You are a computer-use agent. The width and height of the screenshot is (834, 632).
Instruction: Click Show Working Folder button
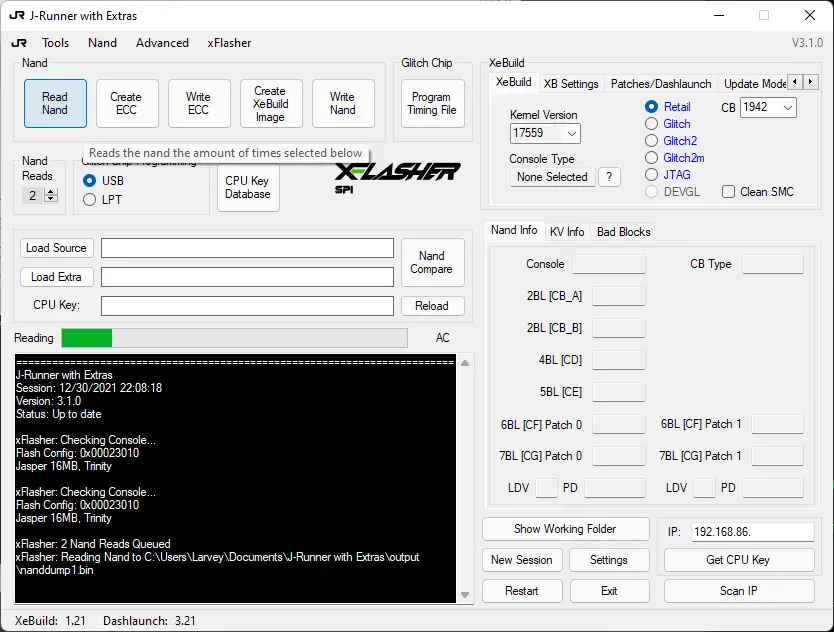[x=565, y=529]
